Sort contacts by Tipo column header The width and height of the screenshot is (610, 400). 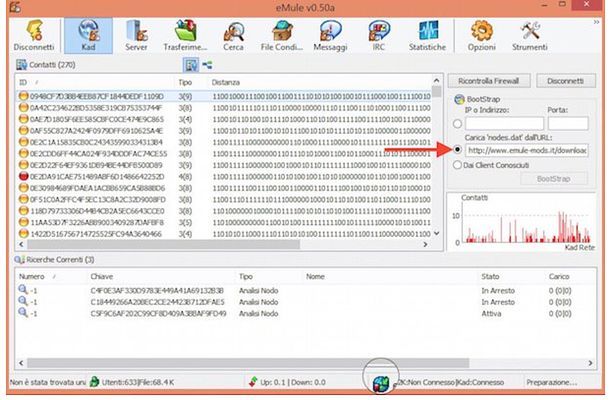(185, 82)
